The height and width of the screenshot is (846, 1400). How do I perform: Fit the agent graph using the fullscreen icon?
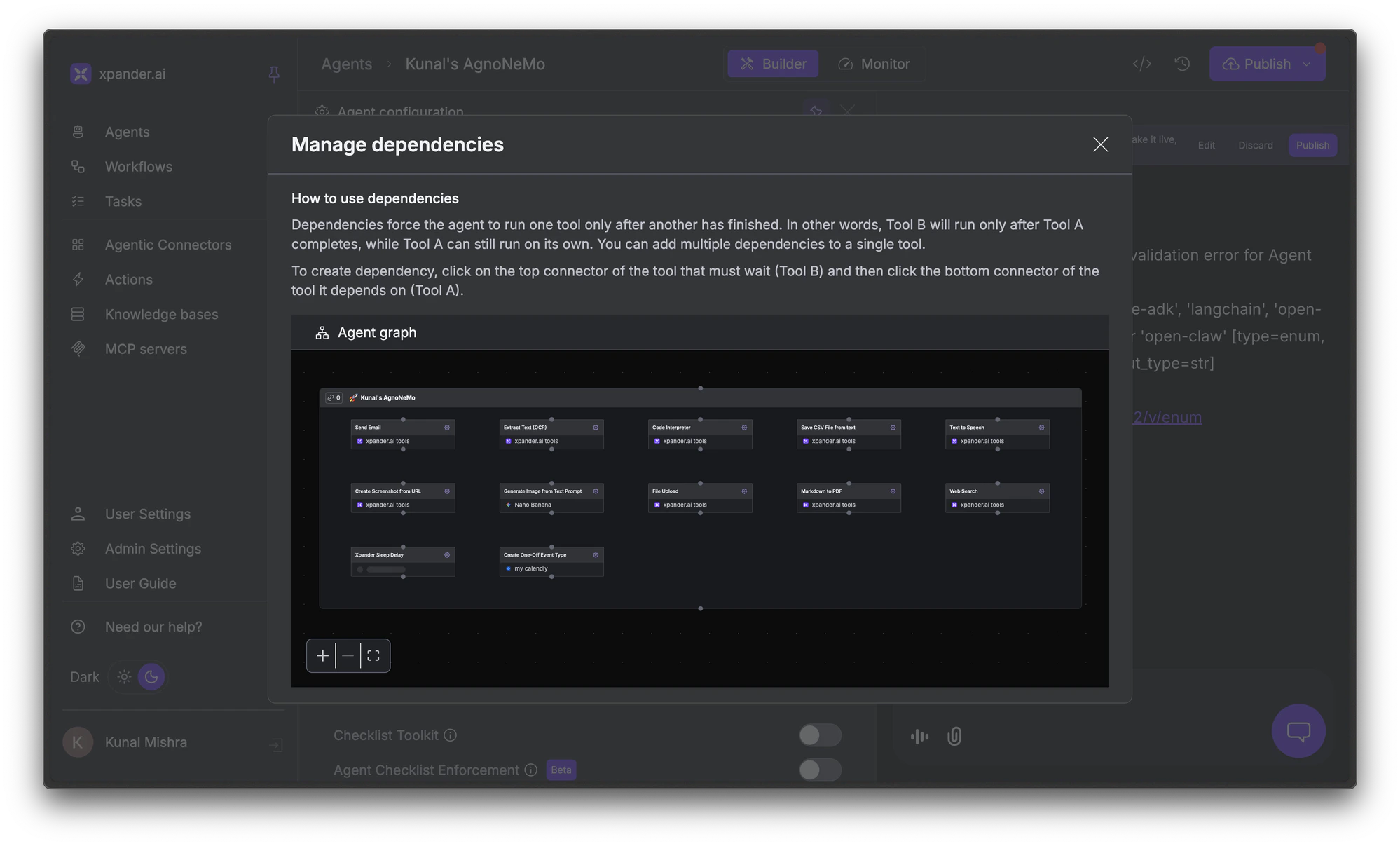pos(373,655)
